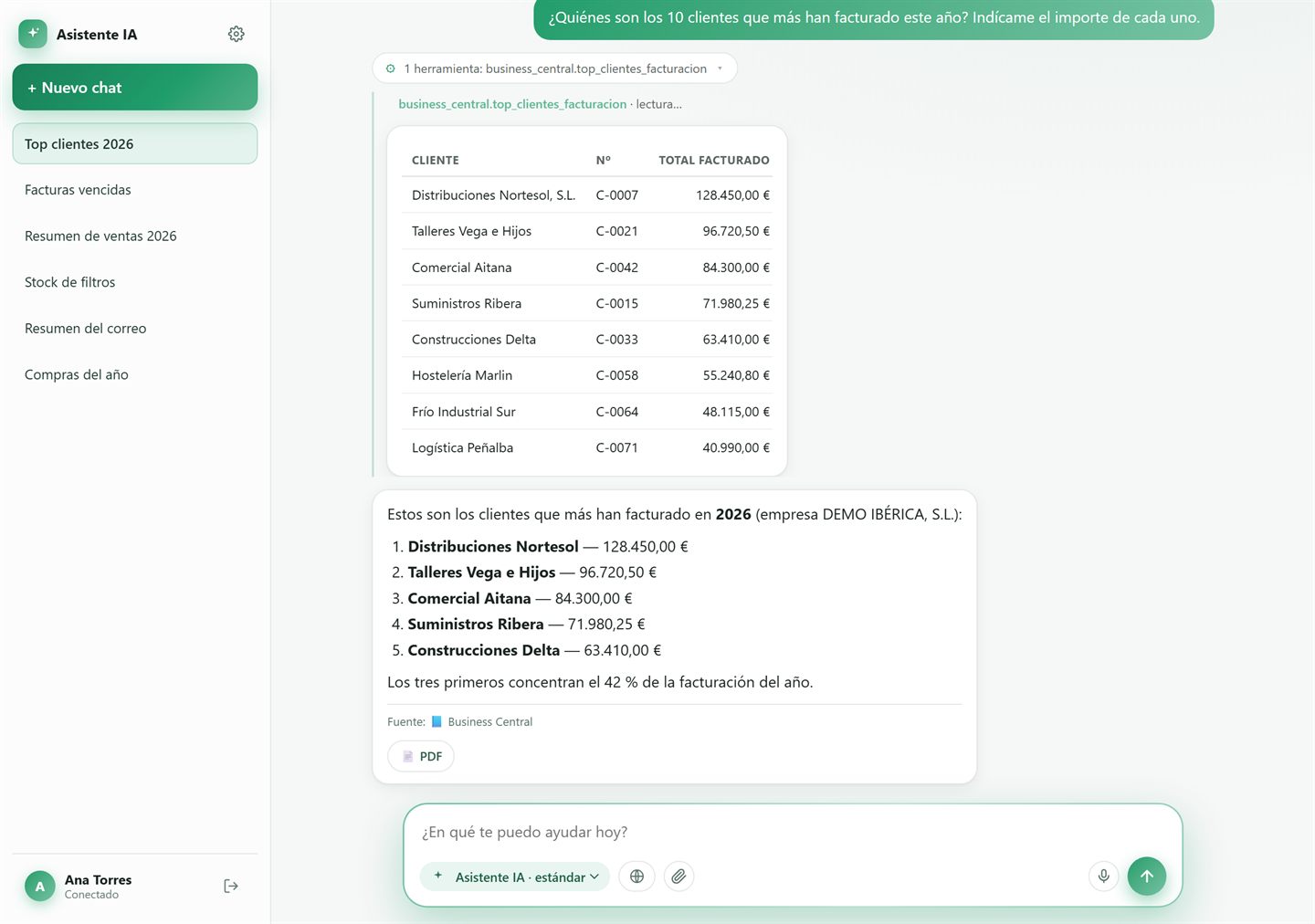
Task: Open settings with the gear icon
Action: tap(236, 34)
